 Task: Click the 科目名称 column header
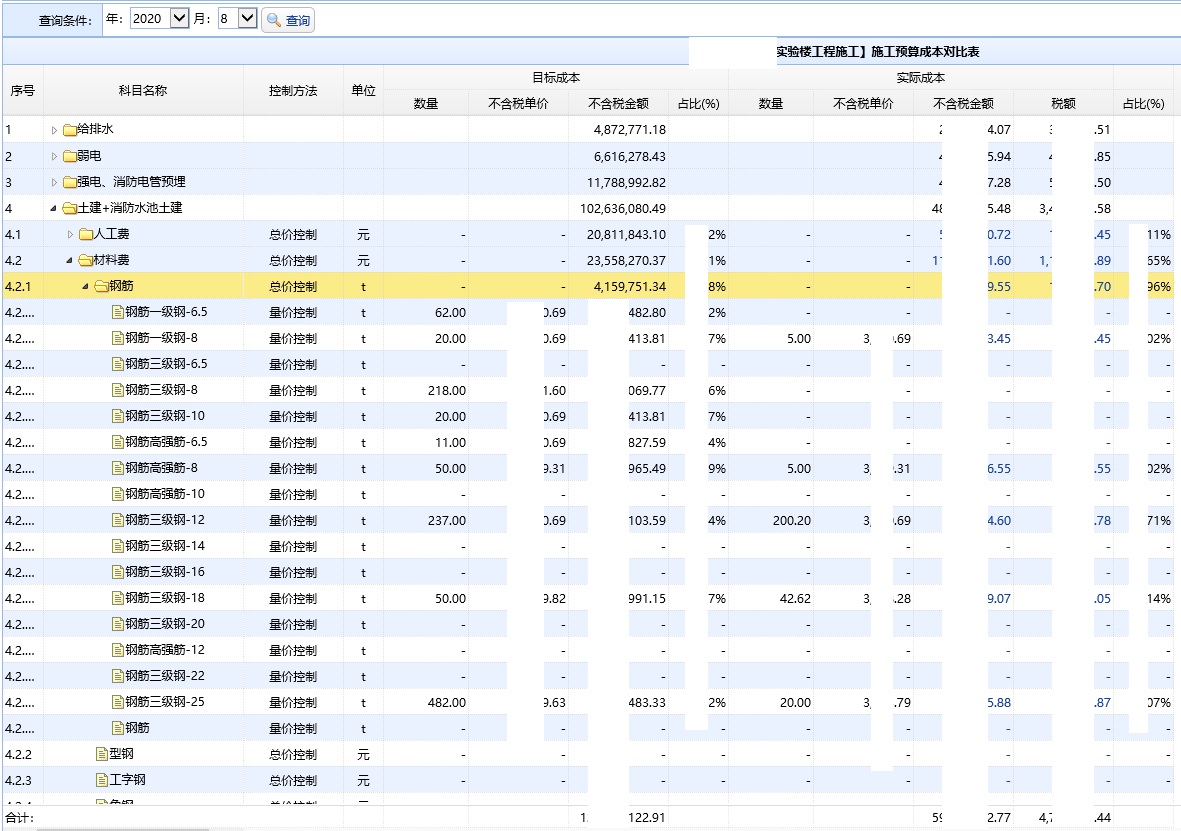(143, 90)
